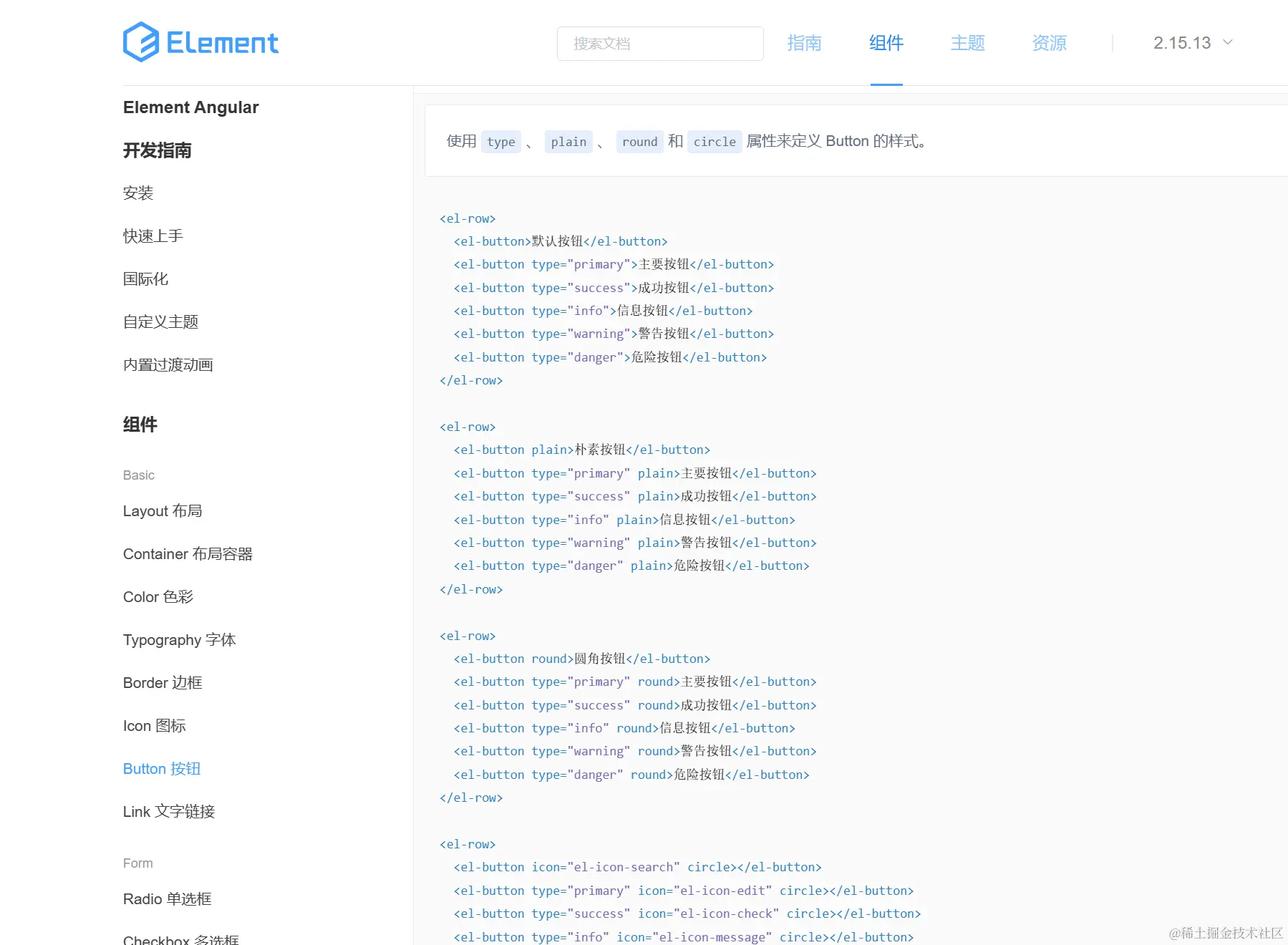Open the 主题 nav tab
This screenshot has height=945, width=1288.
tap(968, 43)
